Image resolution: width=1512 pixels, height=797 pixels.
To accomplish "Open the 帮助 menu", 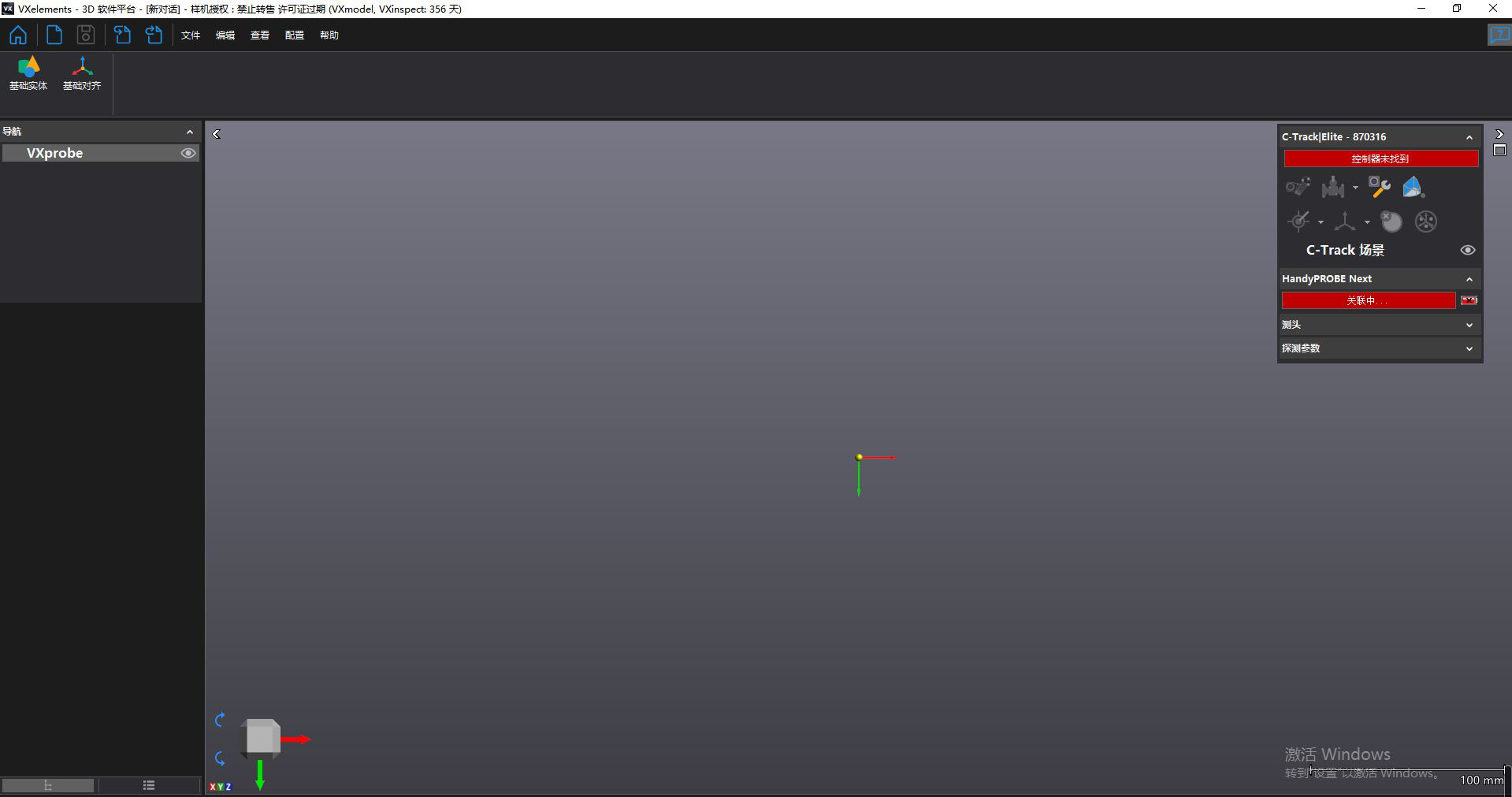I will click(x=329, y=35).
